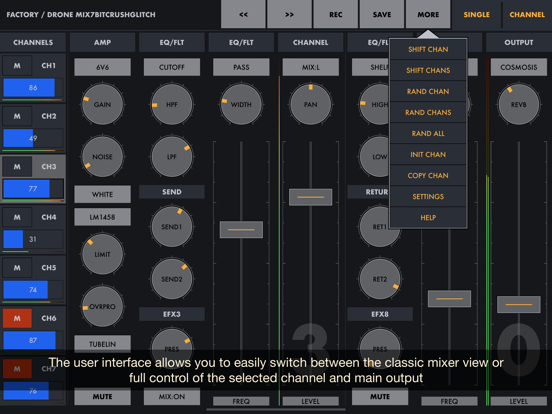The width and height of the screenshot is (552, 414).
Task: Go to next preset with >> button
Action: [289, 14]
